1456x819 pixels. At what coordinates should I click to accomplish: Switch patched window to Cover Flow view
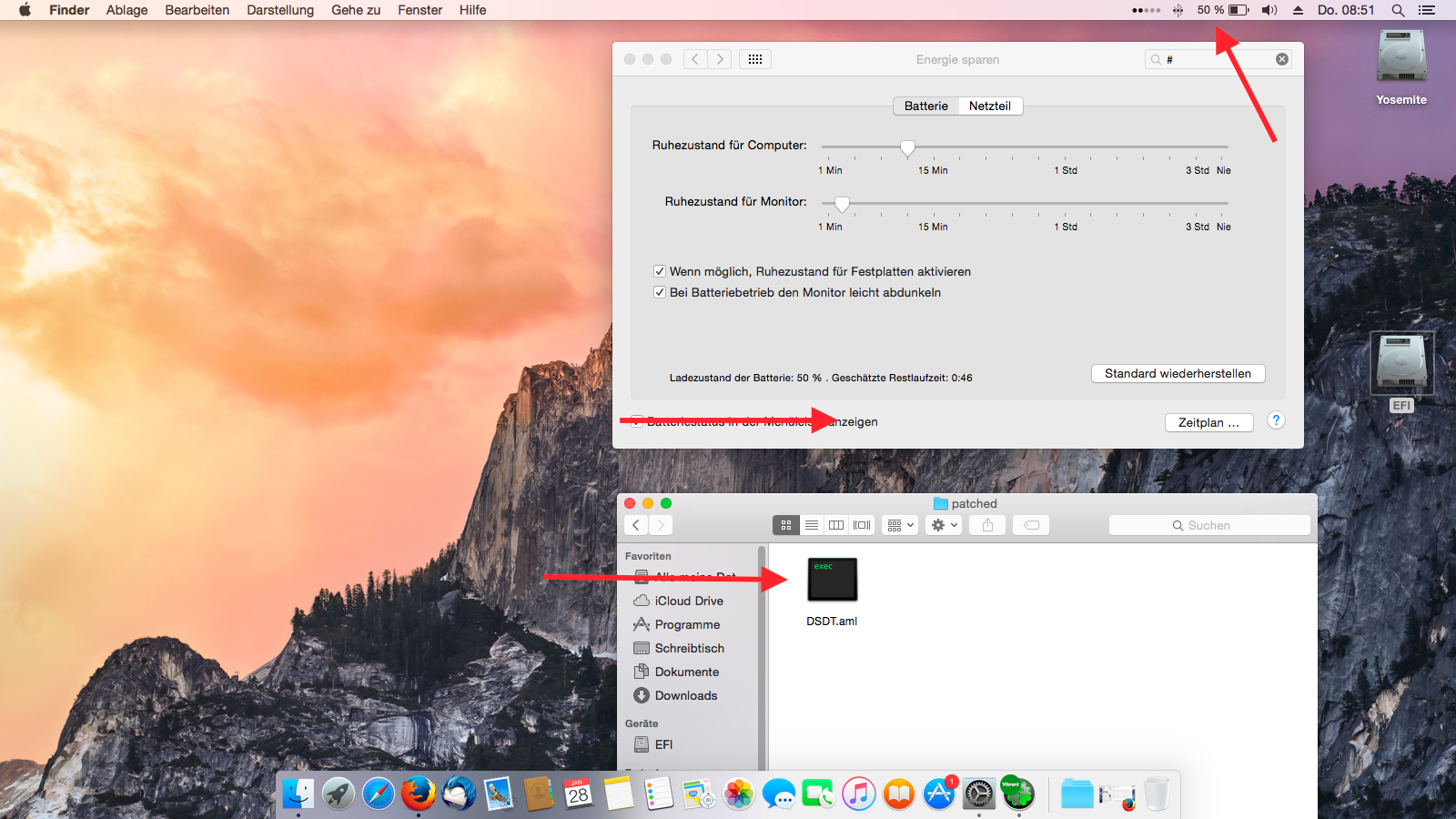point(861,525)
